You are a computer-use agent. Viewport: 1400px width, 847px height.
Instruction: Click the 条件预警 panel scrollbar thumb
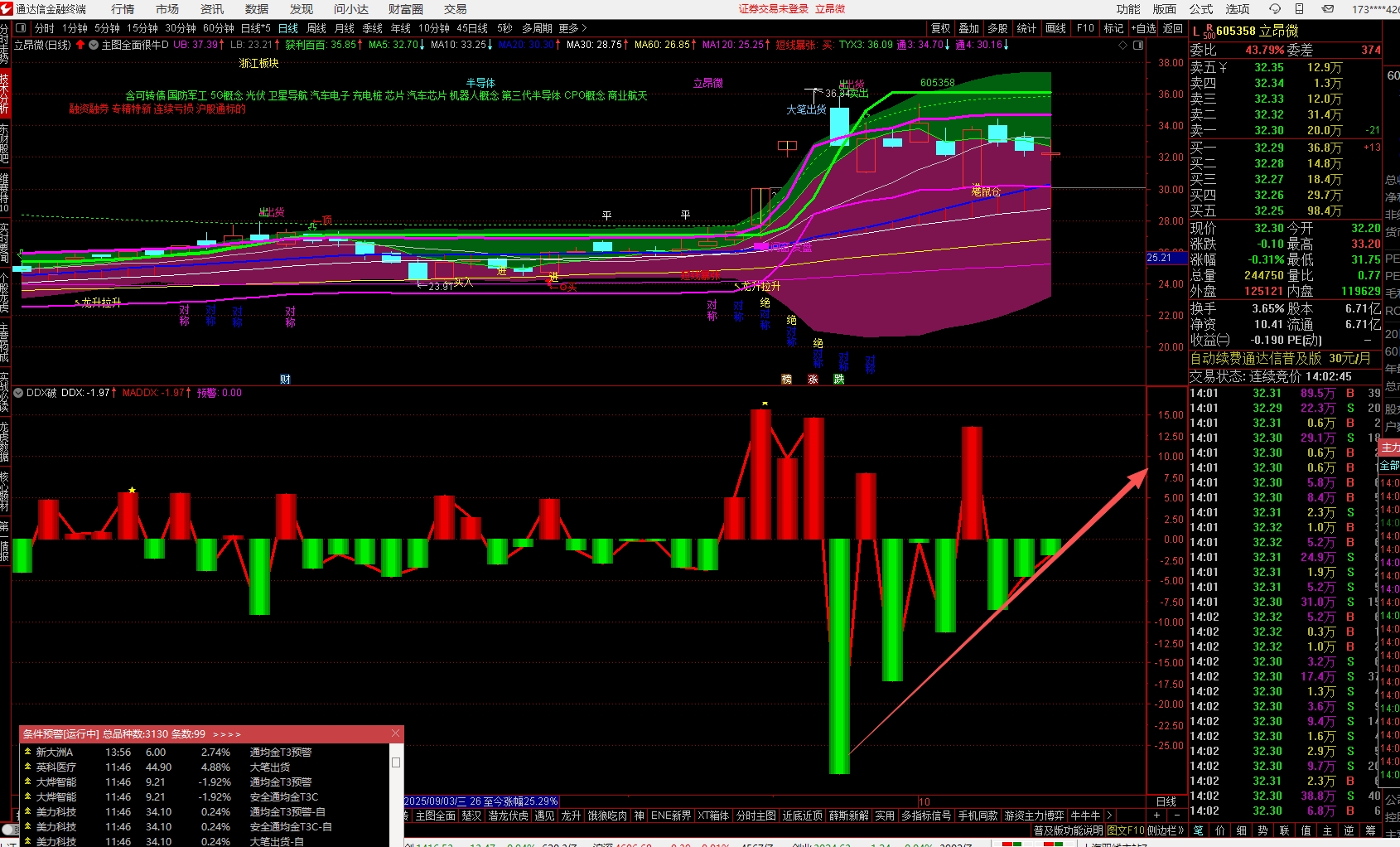(396, 762)
